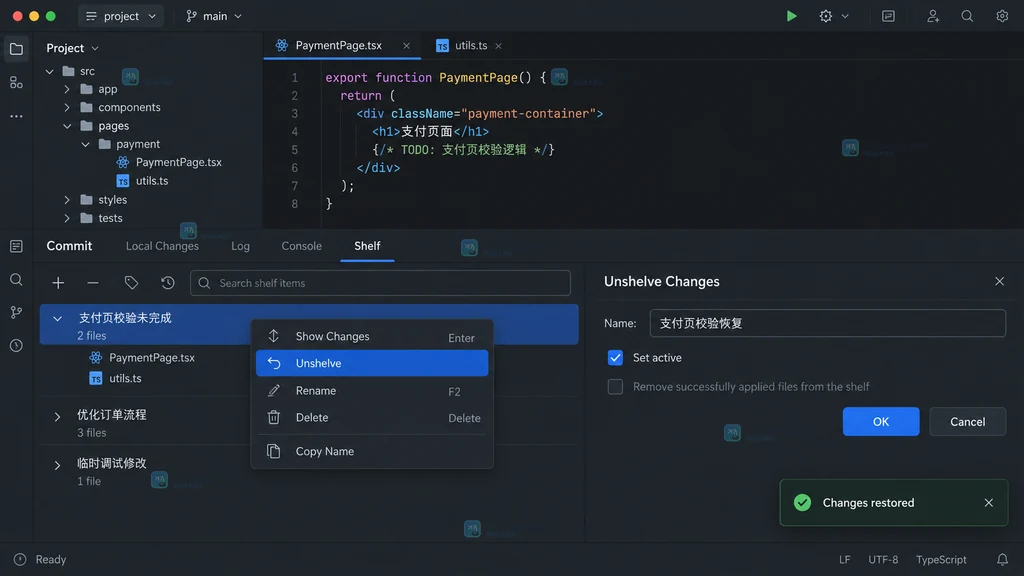Run the project with the green play button
Image resolution: width=1024 pixels, height=576 pixels.
pos(791,16)
